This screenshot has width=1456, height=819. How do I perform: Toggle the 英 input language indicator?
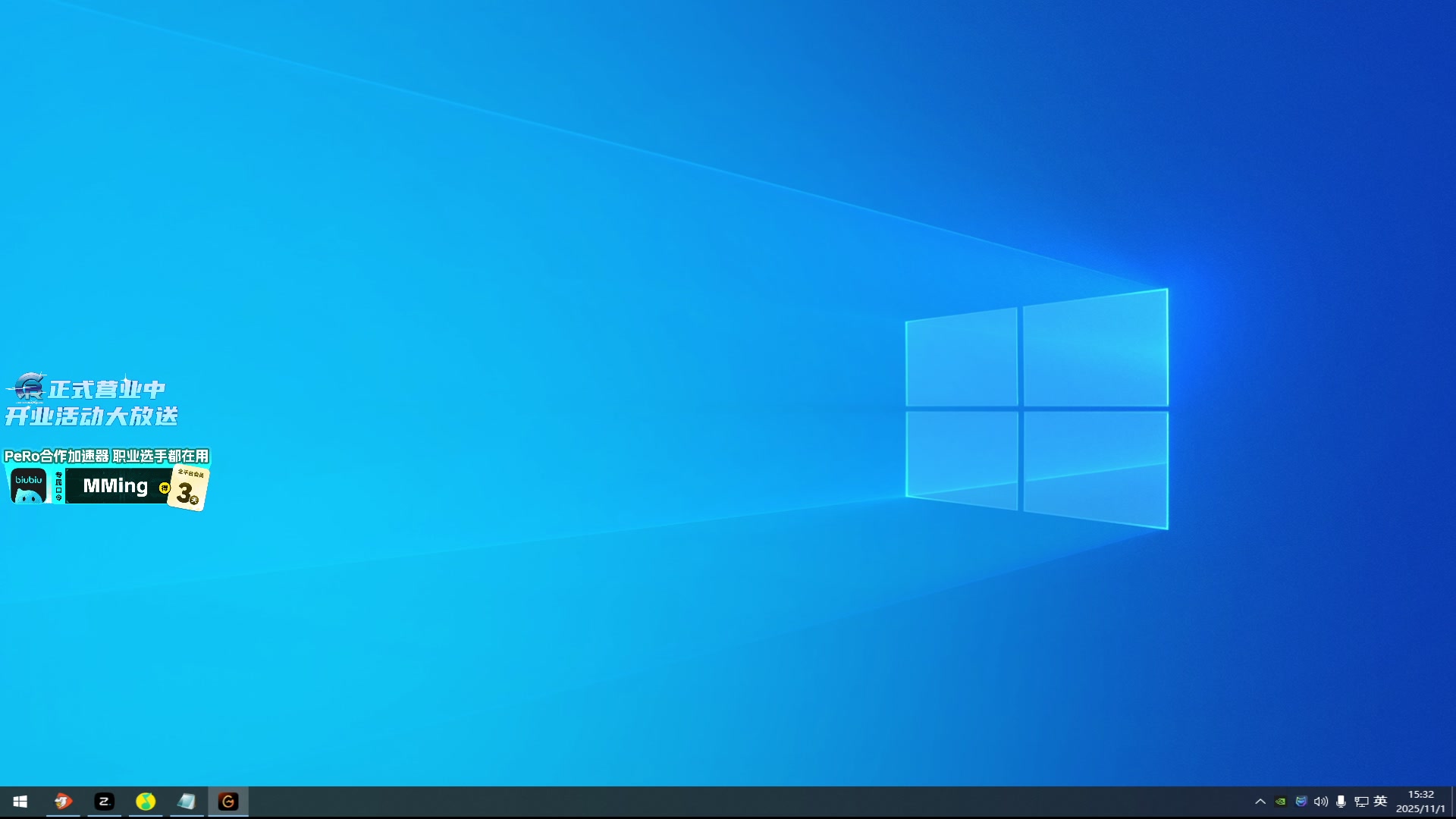(1380, 802)
